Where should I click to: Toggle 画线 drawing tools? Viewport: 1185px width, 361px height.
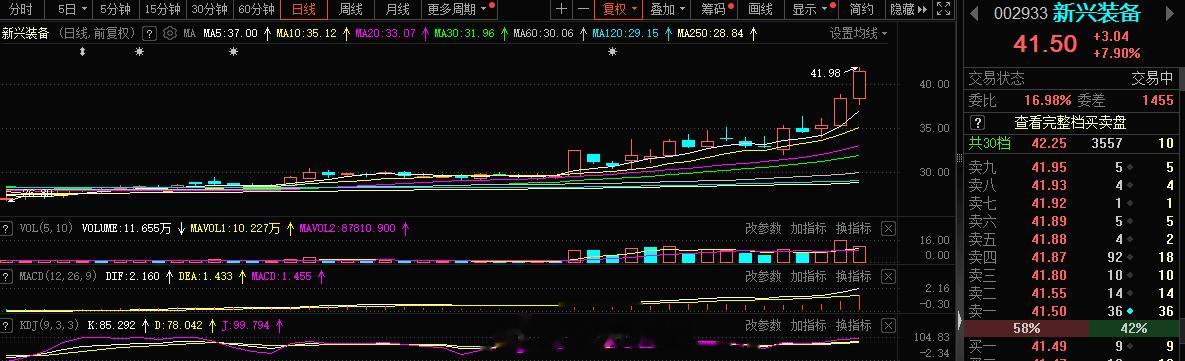(760, 9)
